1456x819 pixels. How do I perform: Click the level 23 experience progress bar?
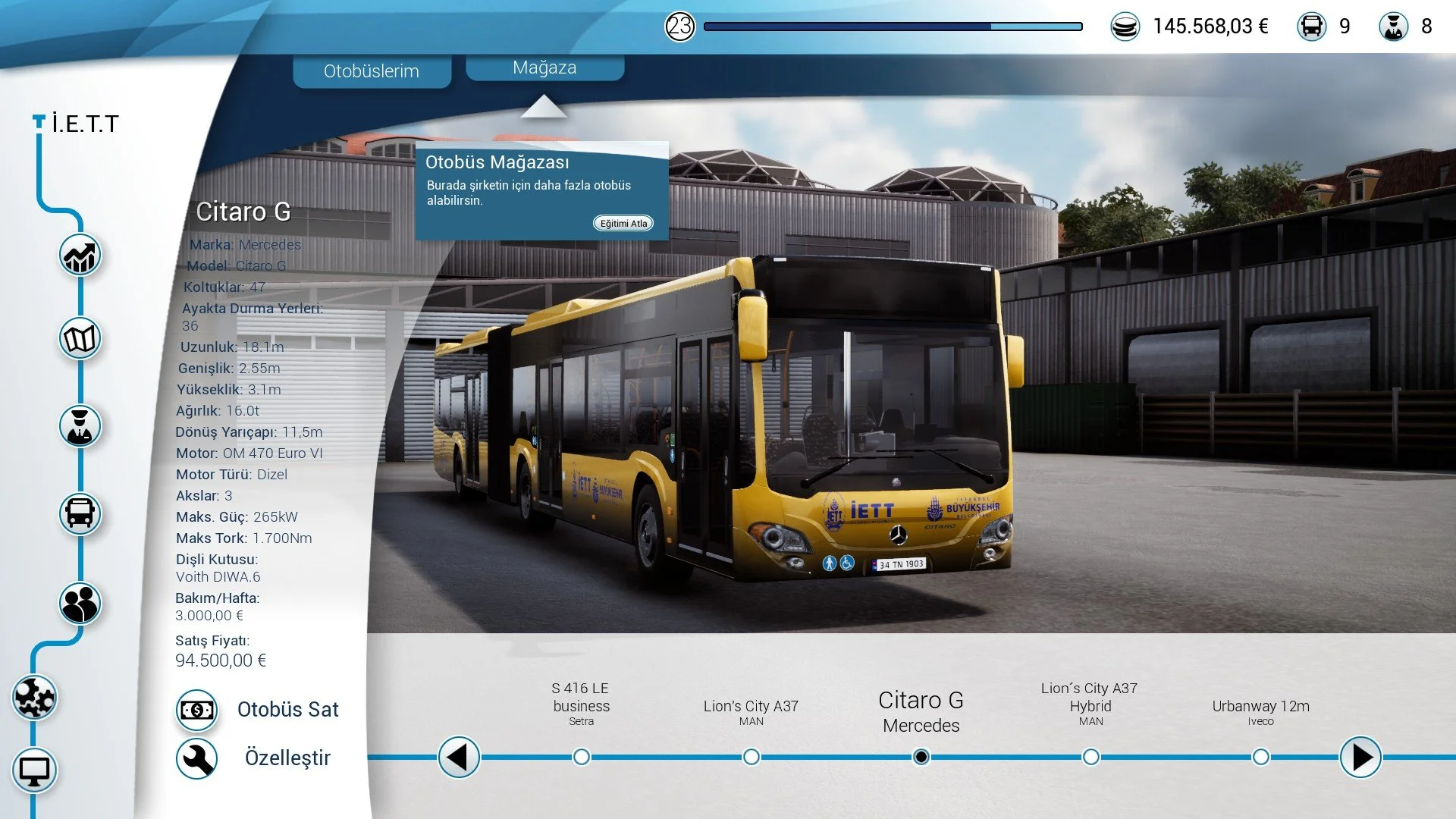click(x=893, y=27)
